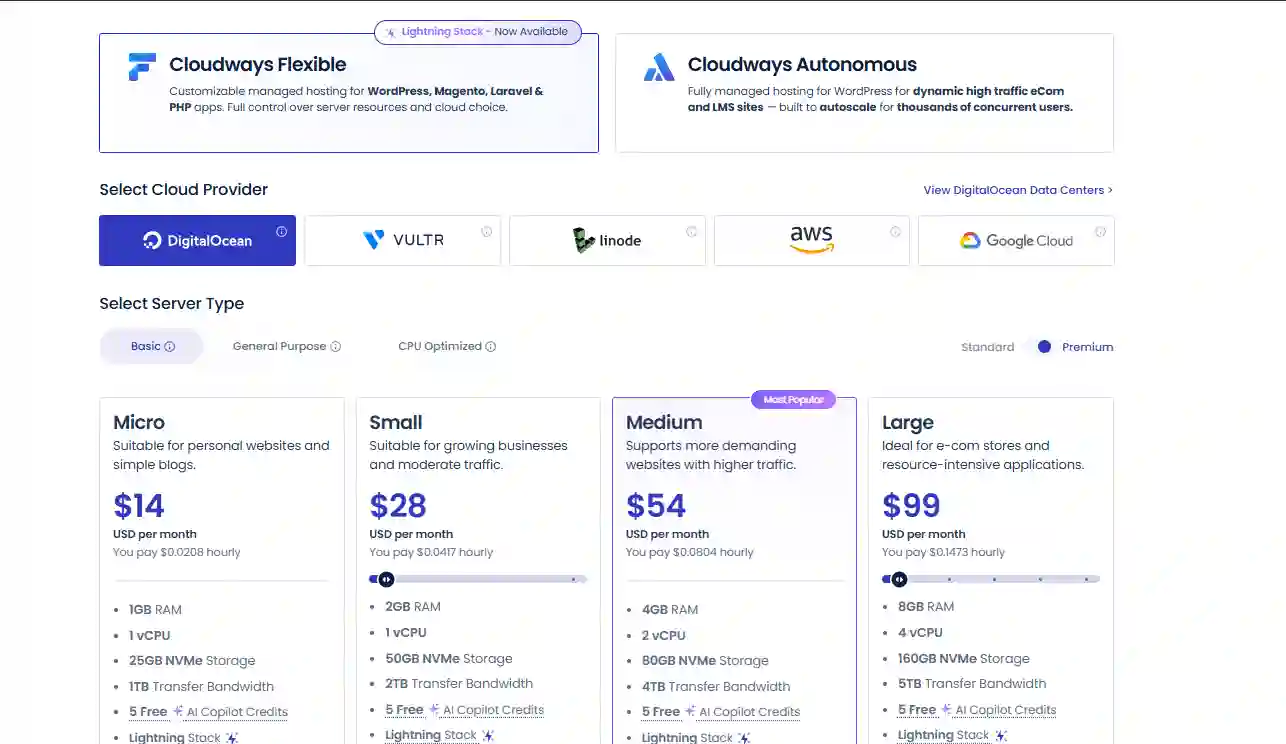Switch to Basic server type
Viewport: 1286px width, 744px height.
coord(152,346)
